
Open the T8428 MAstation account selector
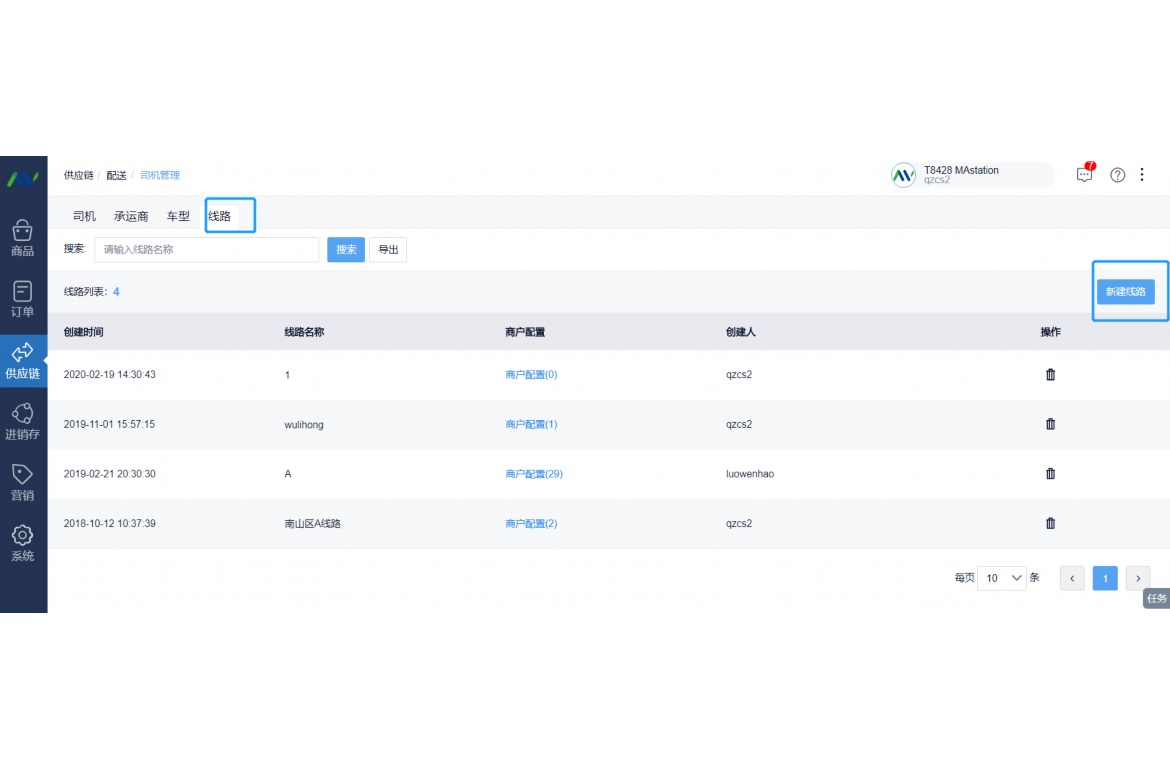click(971, 175)
